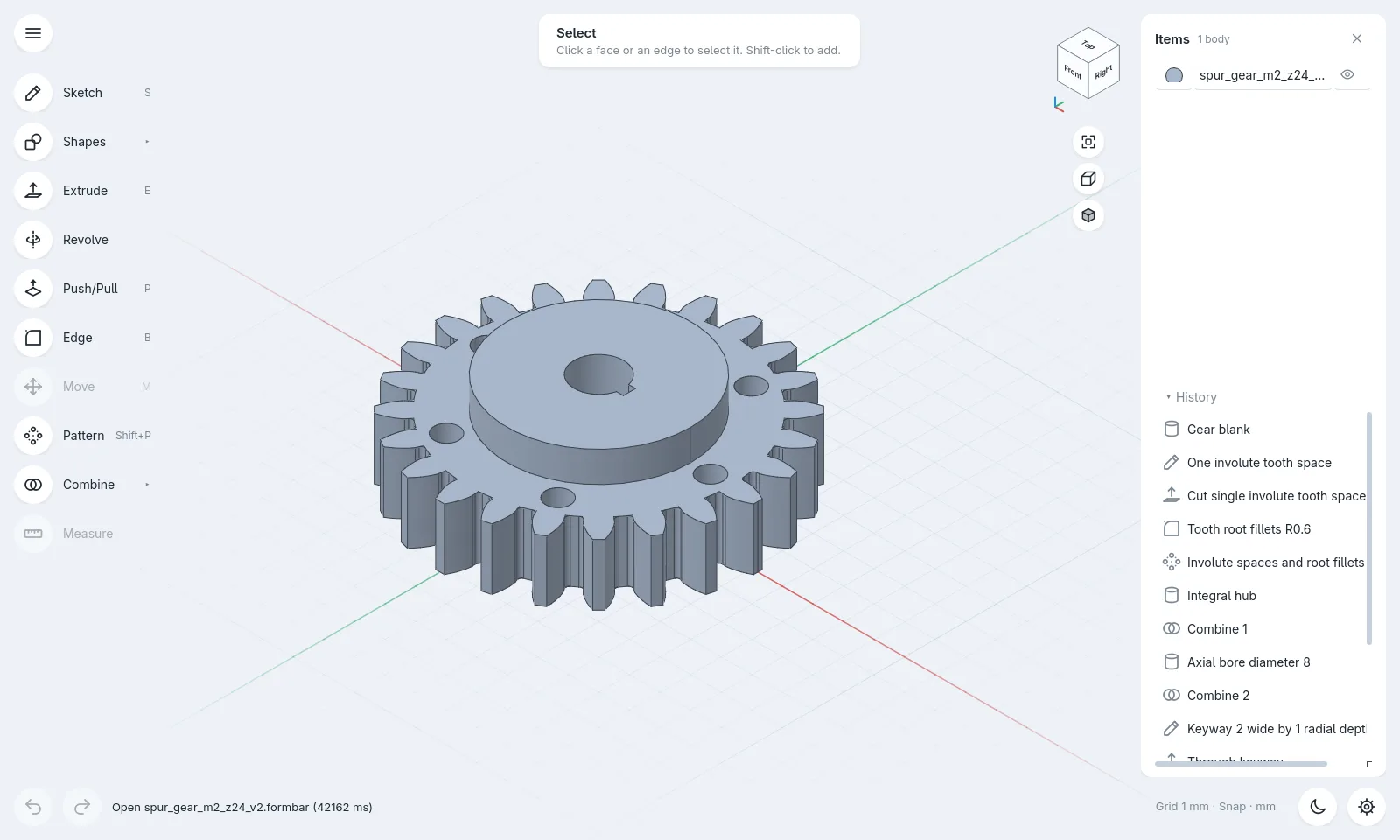Choose the Revolve tool
This screenshot has width=1400, height=840.
33,240
